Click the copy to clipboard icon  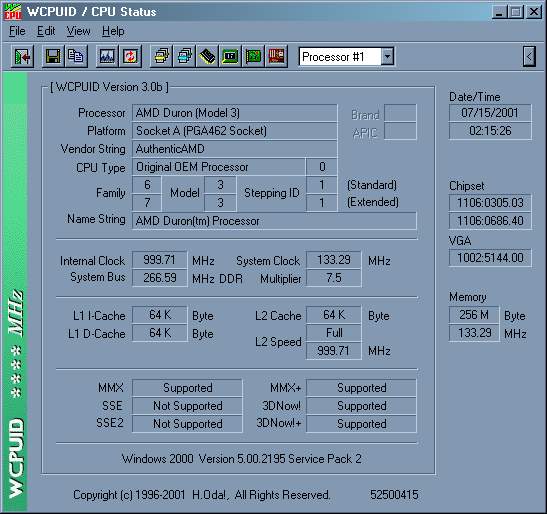[x=76, y=56]
